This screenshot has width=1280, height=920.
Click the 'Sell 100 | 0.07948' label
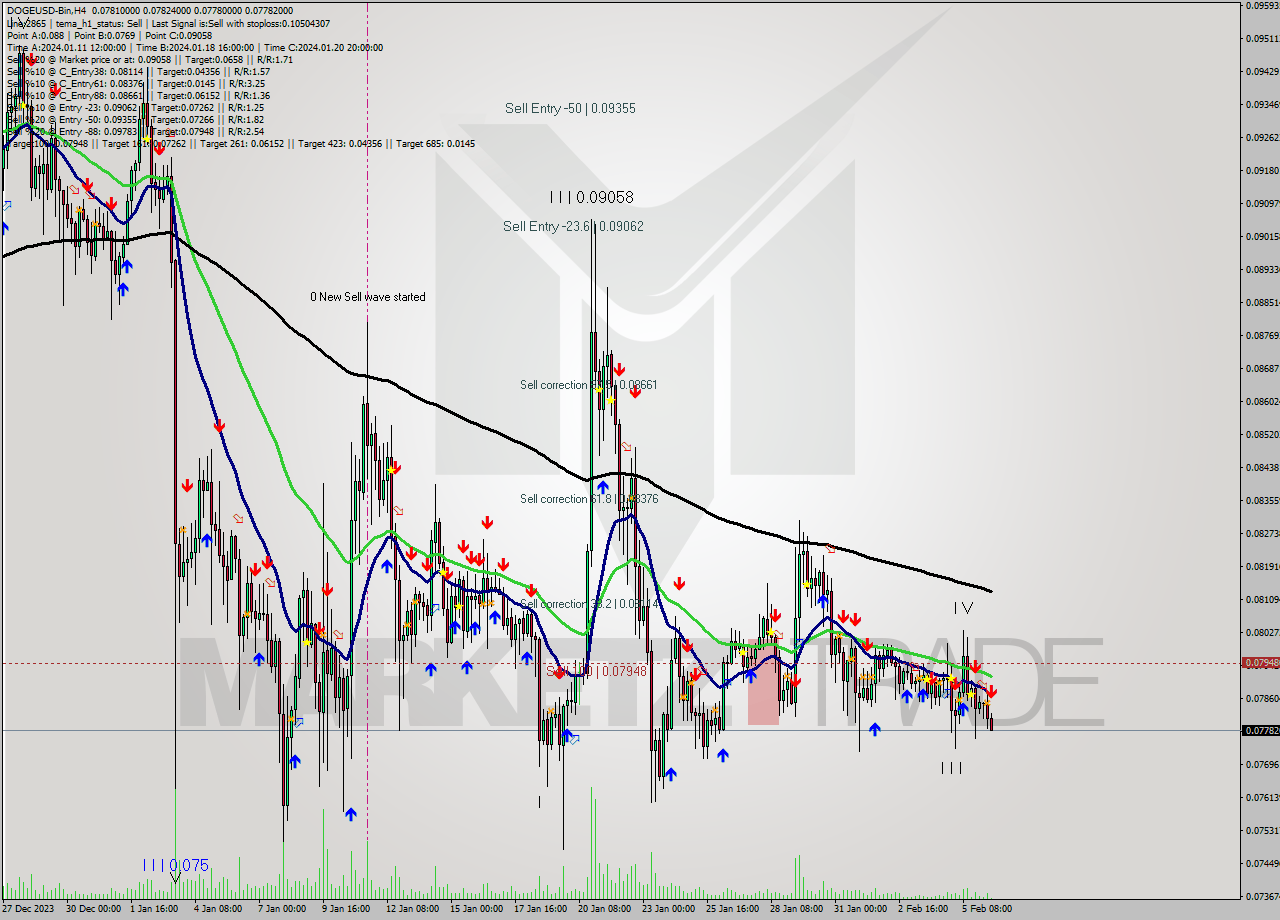pos(596,671)
